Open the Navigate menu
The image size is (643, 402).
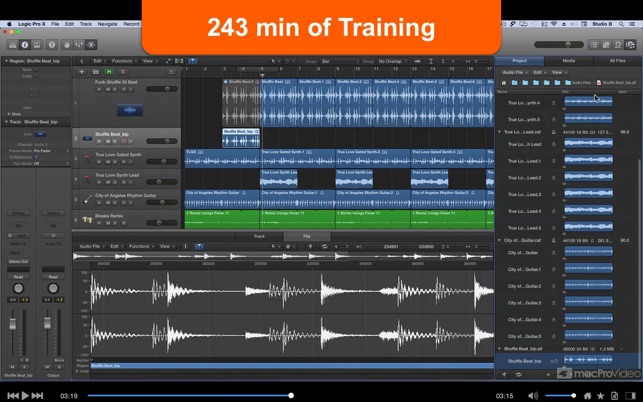(x=107, y=24)
